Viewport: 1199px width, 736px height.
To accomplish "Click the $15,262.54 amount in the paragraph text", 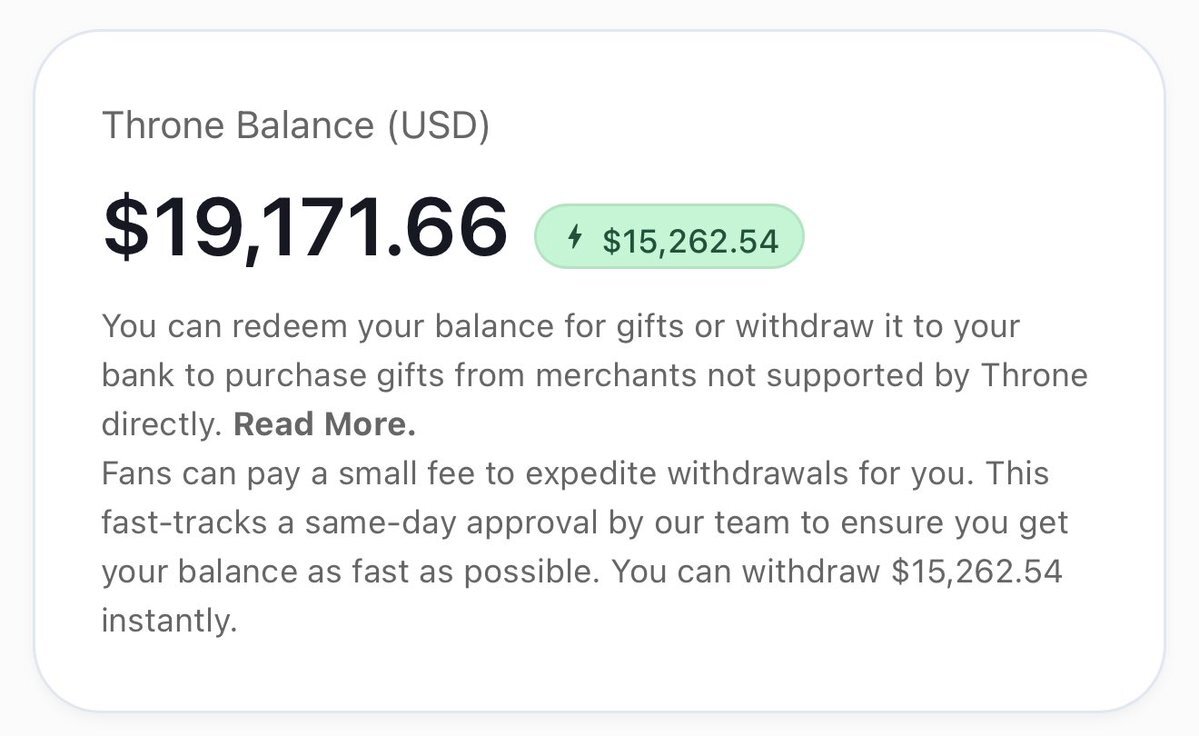I will pos(976,572).
